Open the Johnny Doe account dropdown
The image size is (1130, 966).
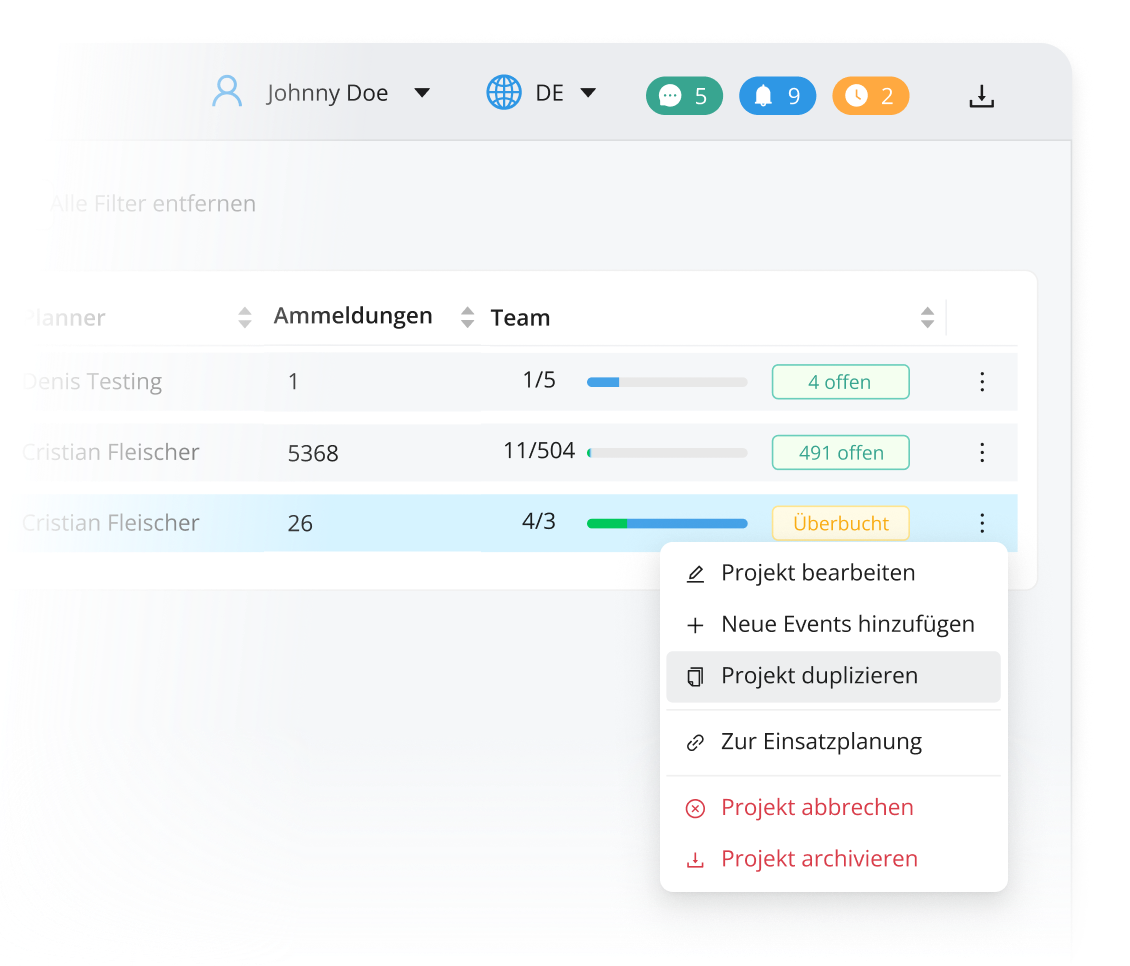(423, 92)
